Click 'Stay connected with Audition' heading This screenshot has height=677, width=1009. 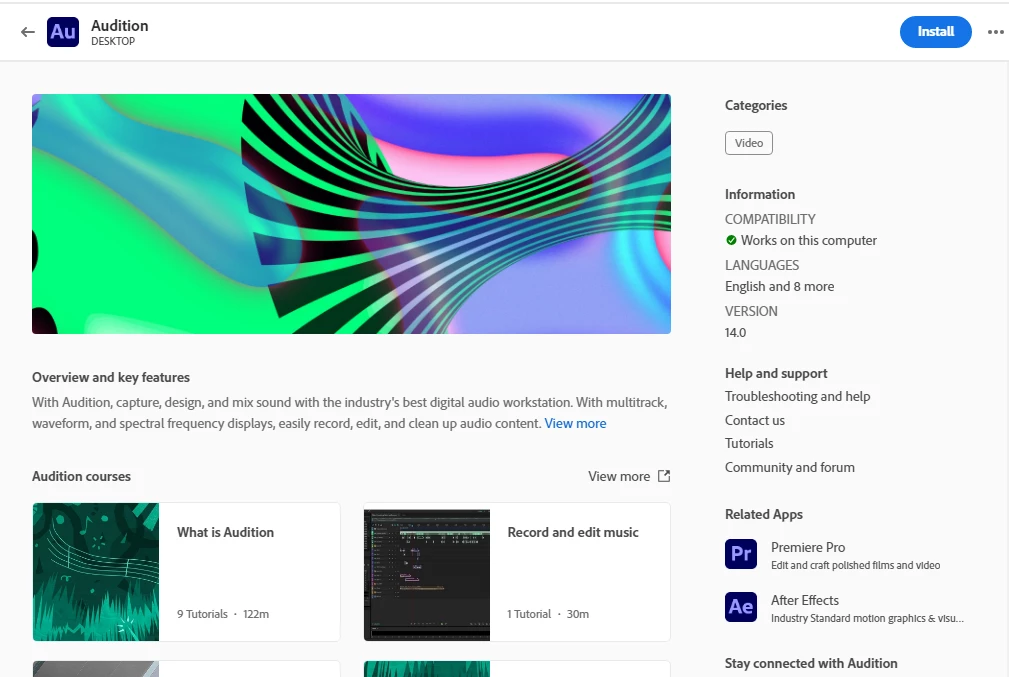(x=811, y=663)
